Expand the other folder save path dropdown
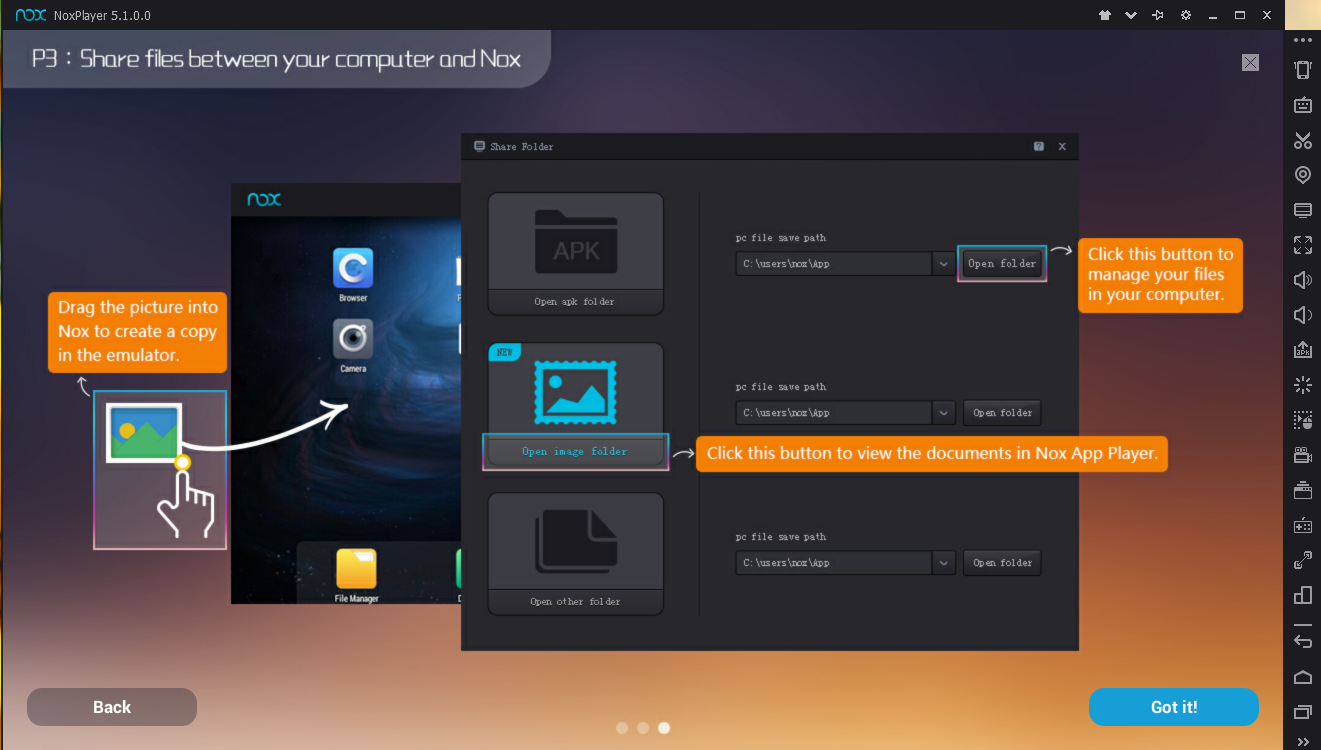The height and width of the screenshot is (750, 1321). (x=944, y=563)
